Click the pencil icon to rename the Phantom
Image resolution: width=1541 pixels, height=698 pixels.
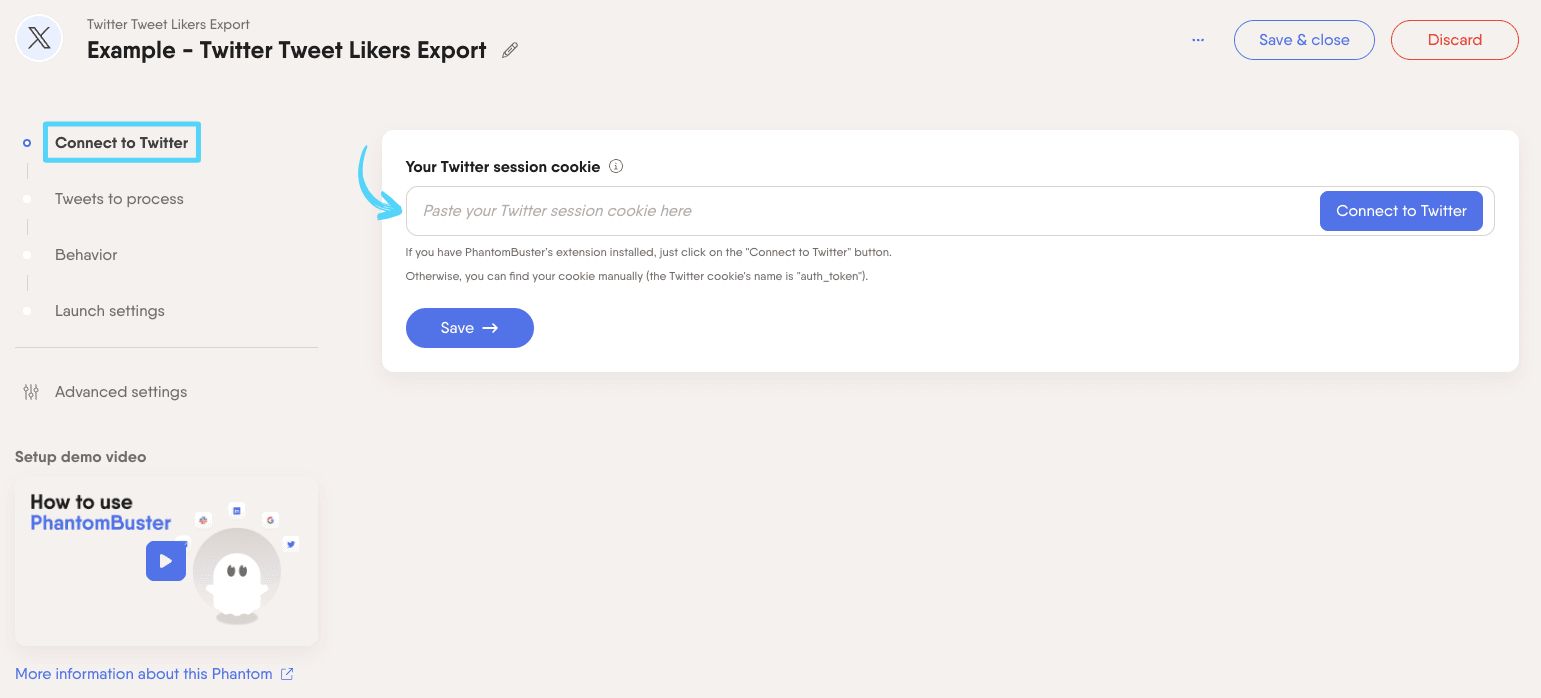coord(510,50)
